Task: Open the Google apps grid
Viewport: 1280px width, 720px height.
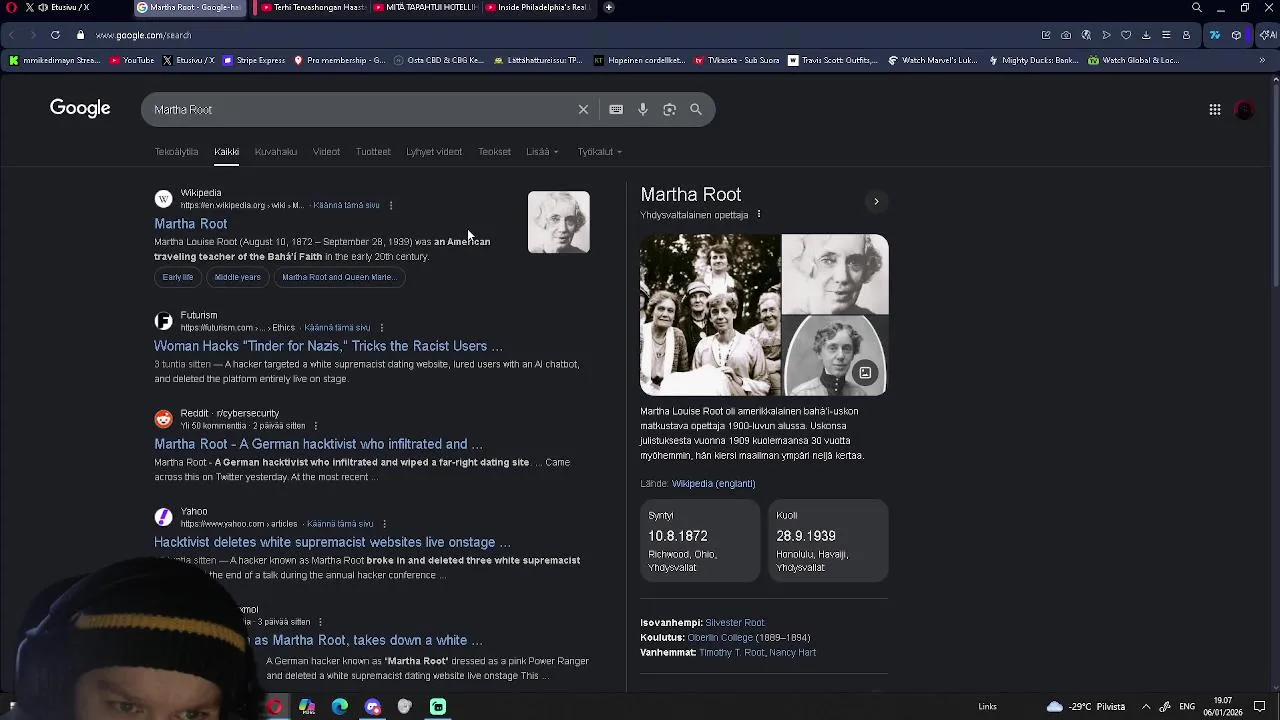Action: [x=1215, y=110]
